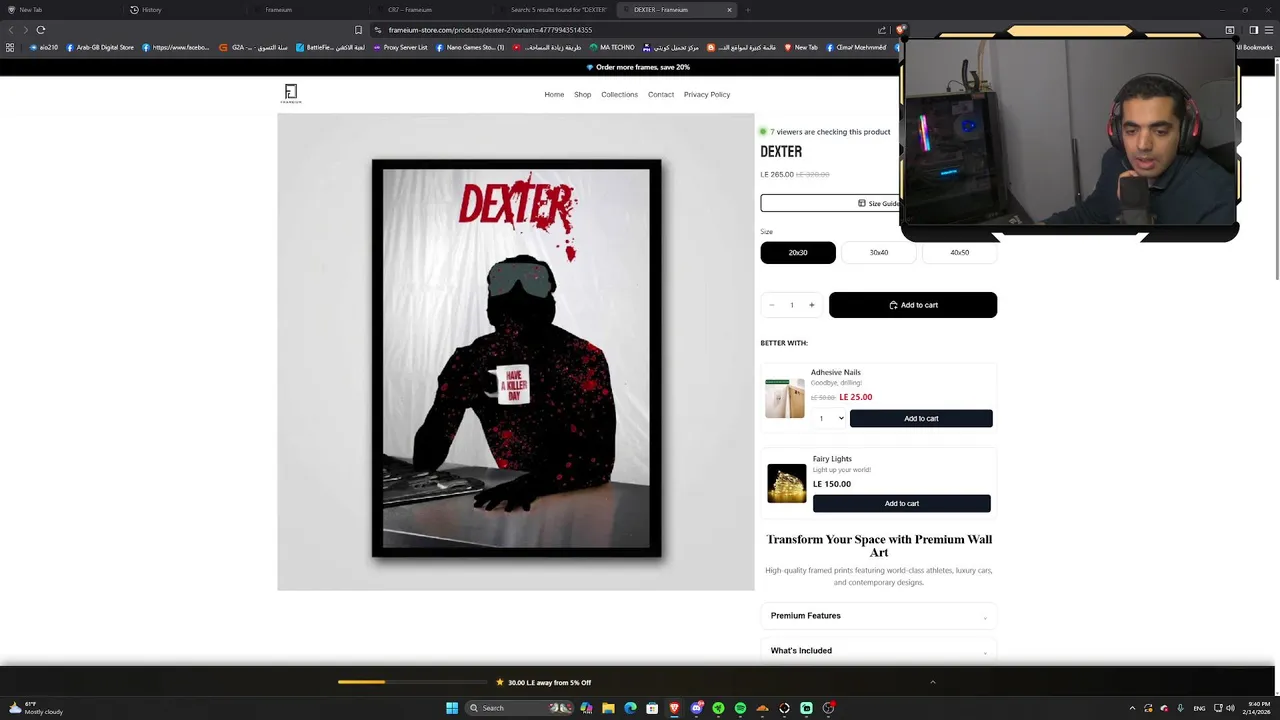Click the Adhesive Nails product thumbnail
Screen dimensions: 1280x720
[x=785, y=398]
